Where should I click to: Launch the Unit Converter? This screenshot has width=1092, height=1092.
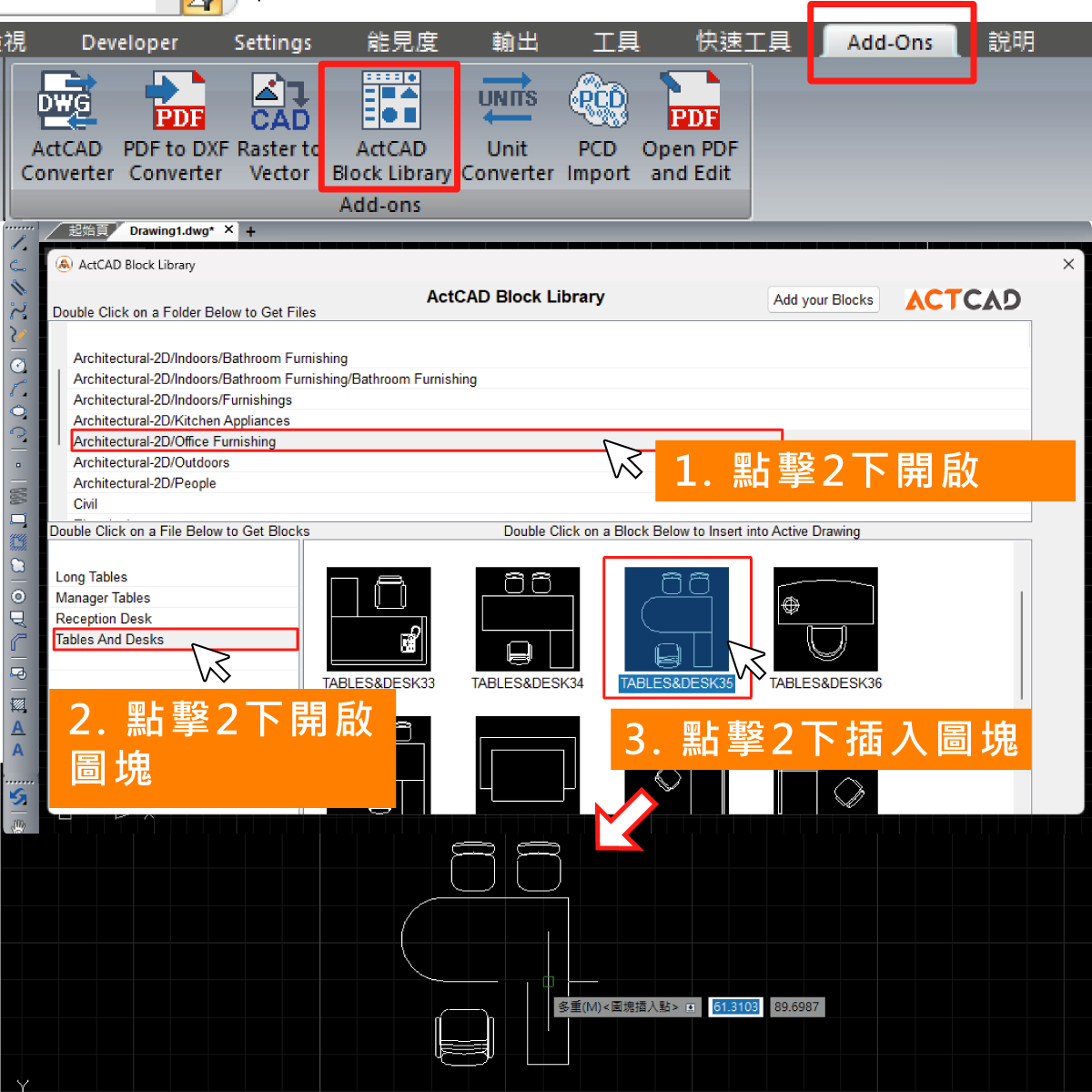(x=507, y=126)
